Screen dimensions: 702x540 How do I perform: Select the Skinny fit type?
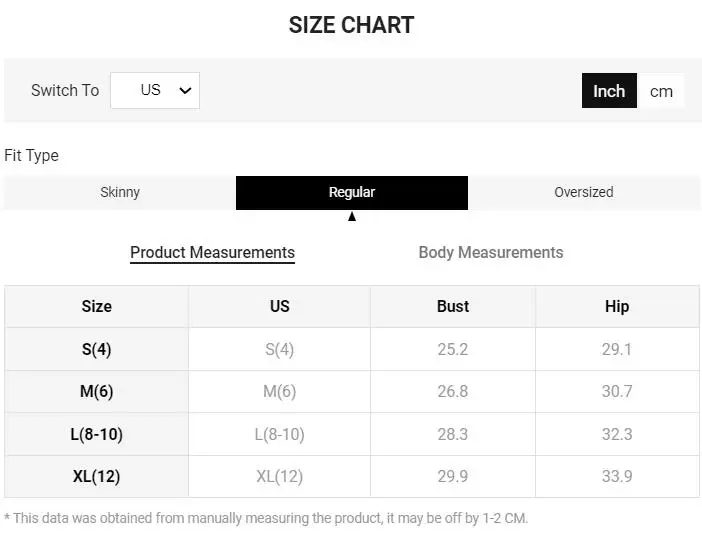[x=120, y=192]
